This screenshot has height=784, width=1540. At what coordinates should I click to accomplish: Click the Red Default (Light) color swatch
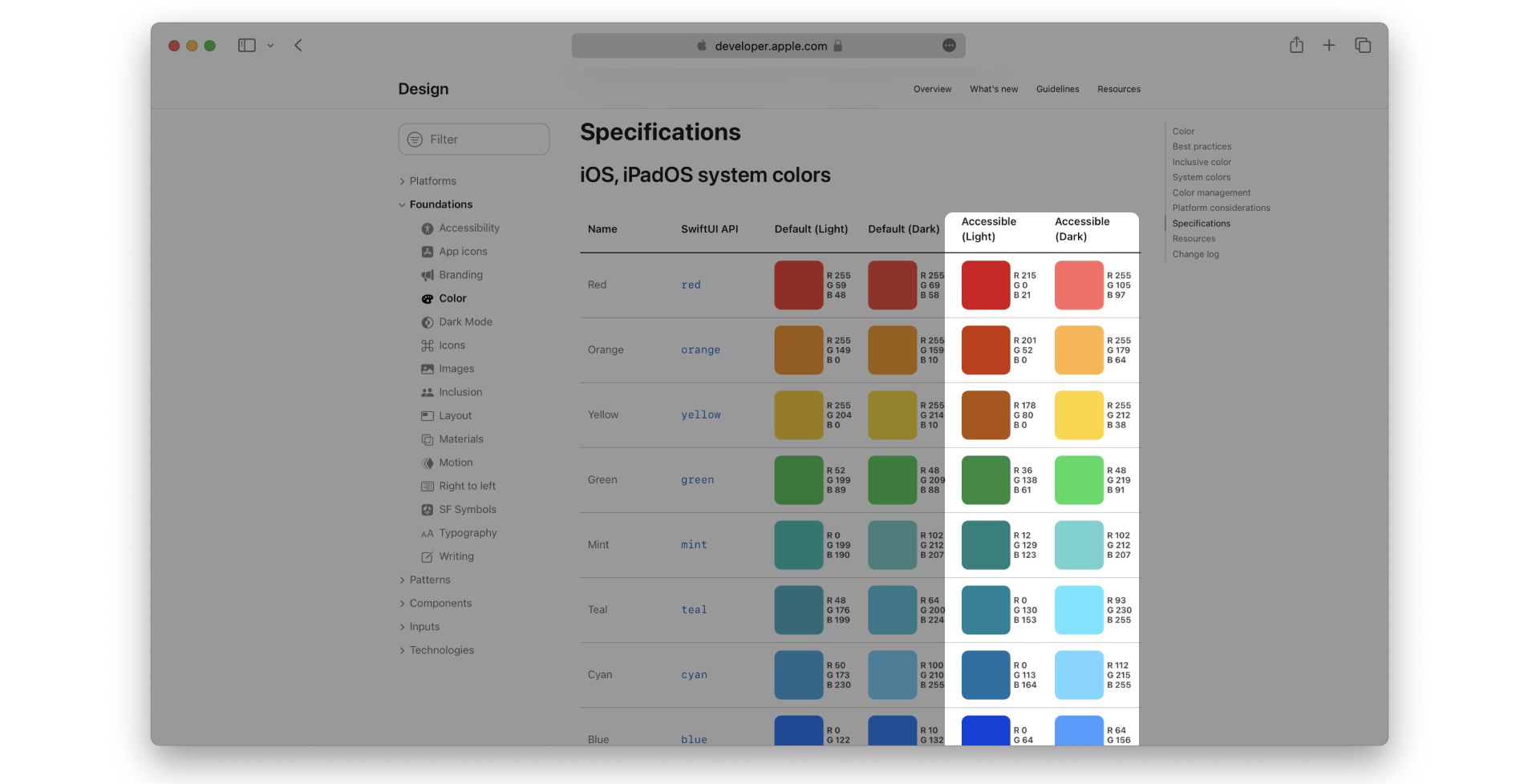(x=799, y=285)
